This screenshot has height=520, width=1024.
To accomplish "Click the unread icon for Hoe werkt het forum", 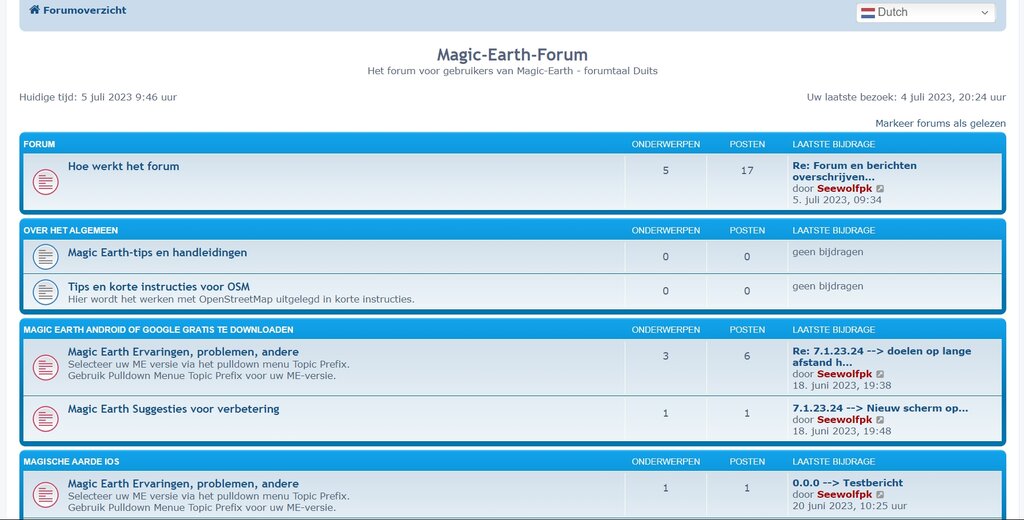I will click(x=45, y=182).
